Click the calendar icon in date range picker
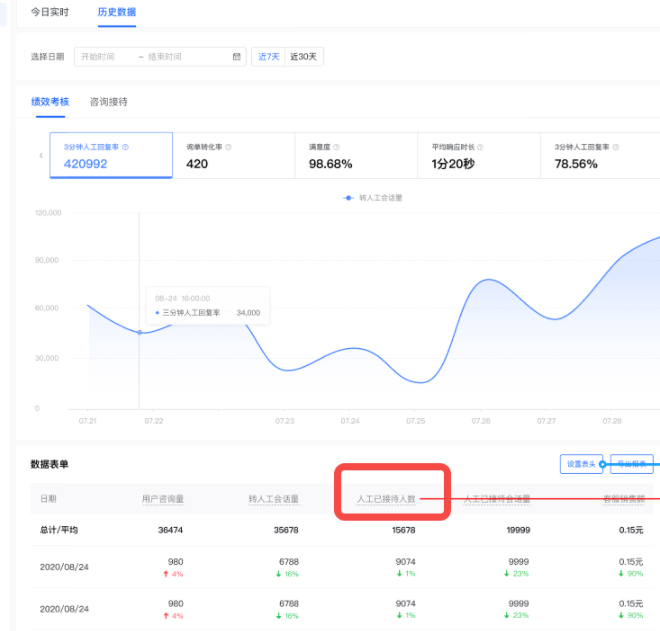Viewport: 660px width, 631px height. click(237, 57)
